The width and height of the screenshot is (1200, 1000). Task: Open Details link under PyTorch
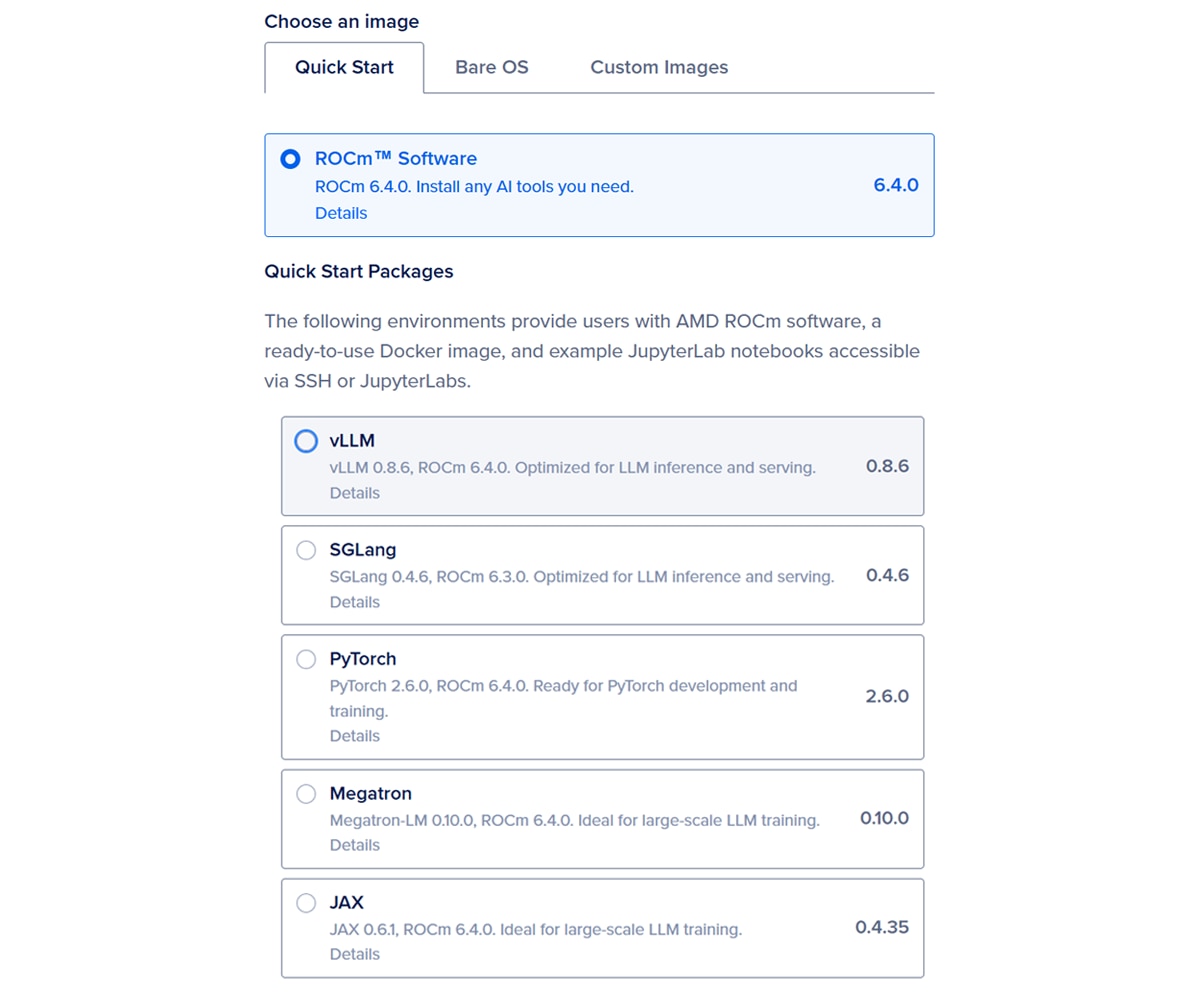point(355,736)
